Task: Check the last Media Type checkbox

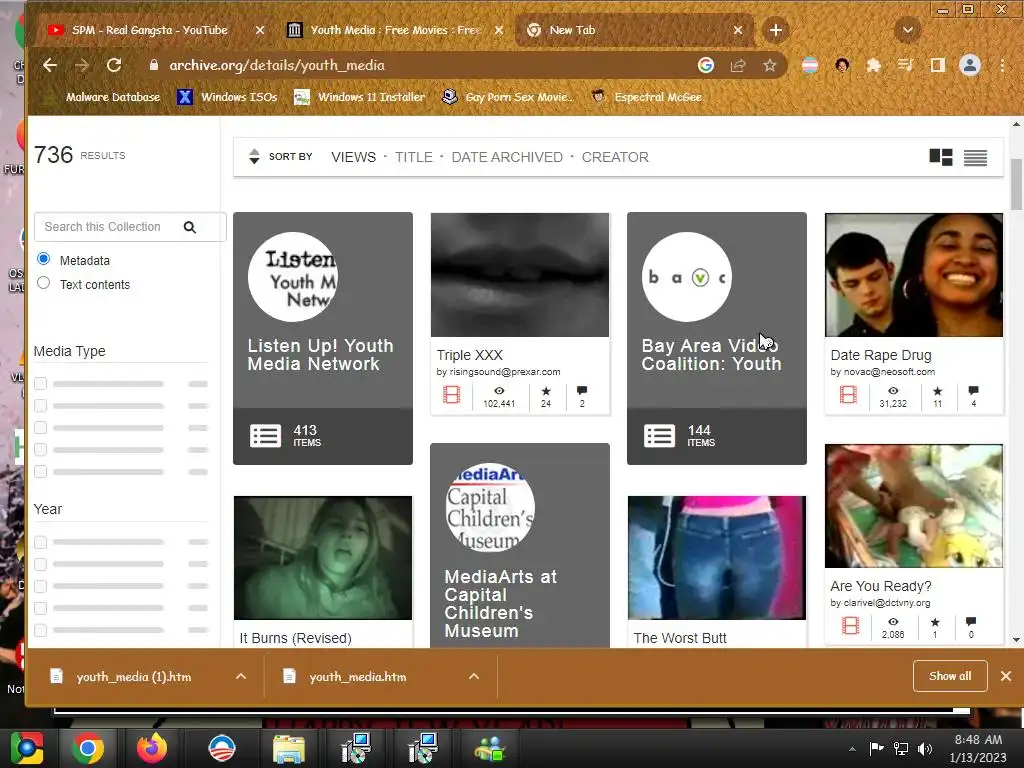Action: point(40,472)
